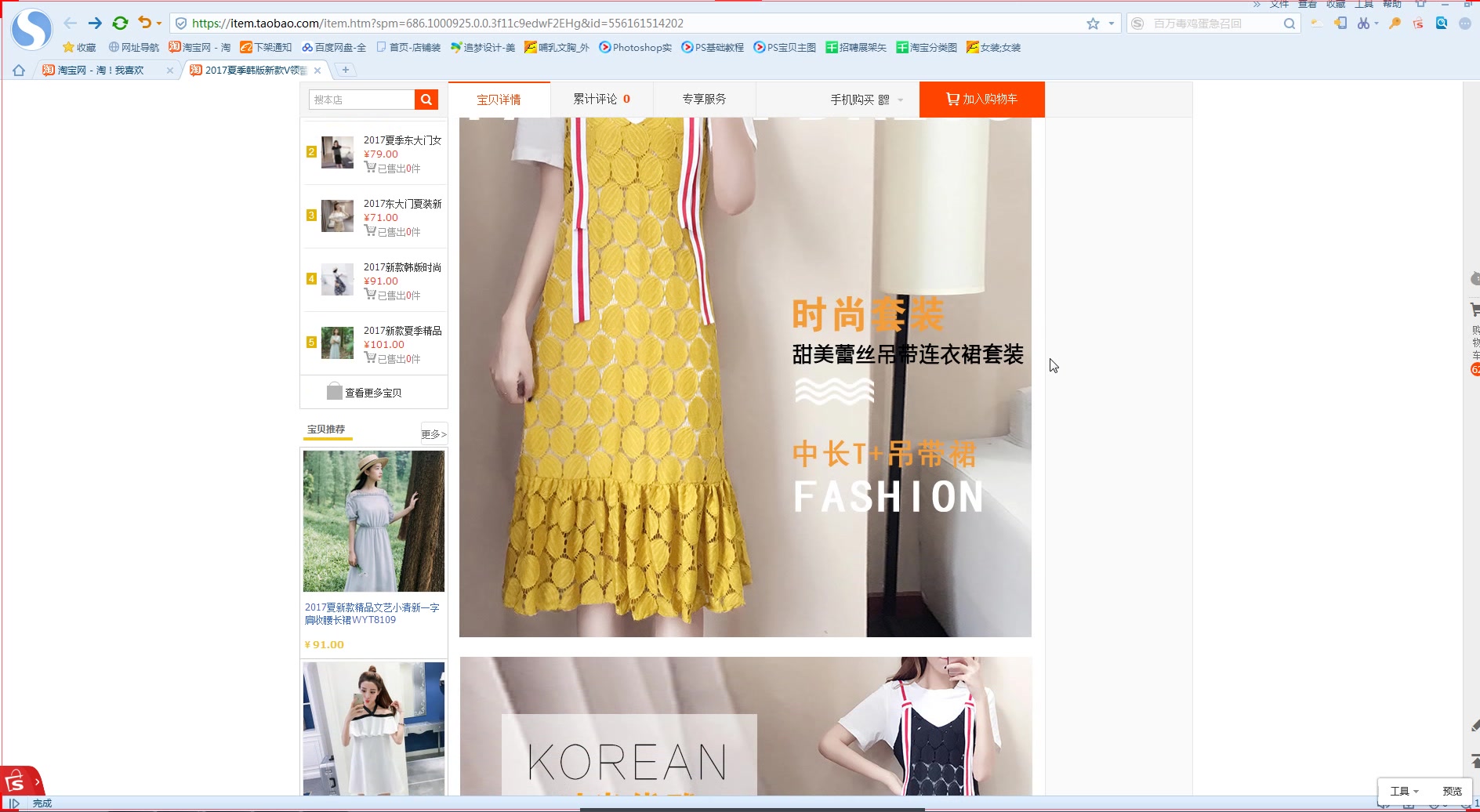Open the dropdown beside the bookmark star

1111,24
